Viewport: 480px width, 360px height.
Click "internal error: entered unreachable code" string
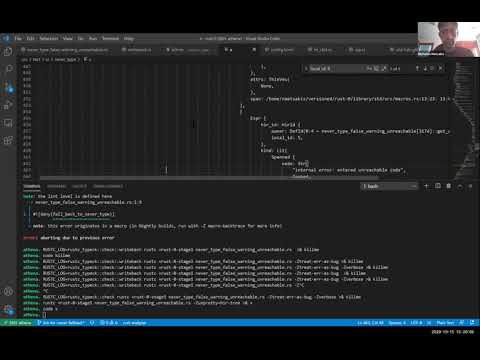click(x=348, y=170)
